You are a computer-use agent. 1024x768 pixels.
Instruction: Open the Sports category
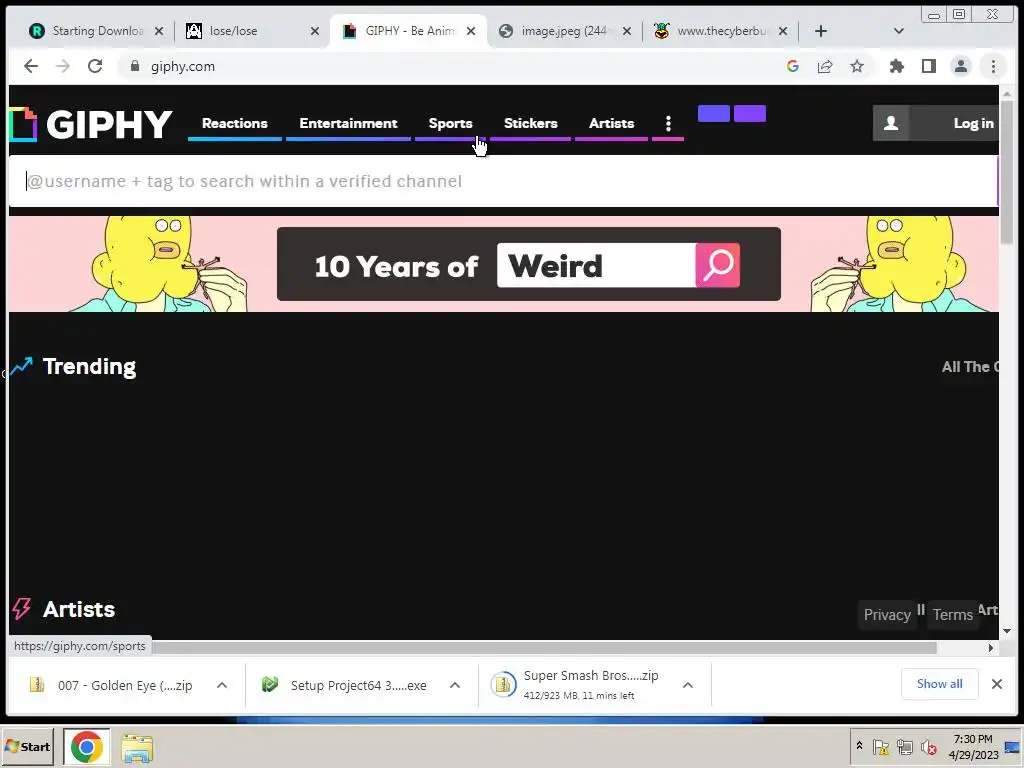coord(451,123)
